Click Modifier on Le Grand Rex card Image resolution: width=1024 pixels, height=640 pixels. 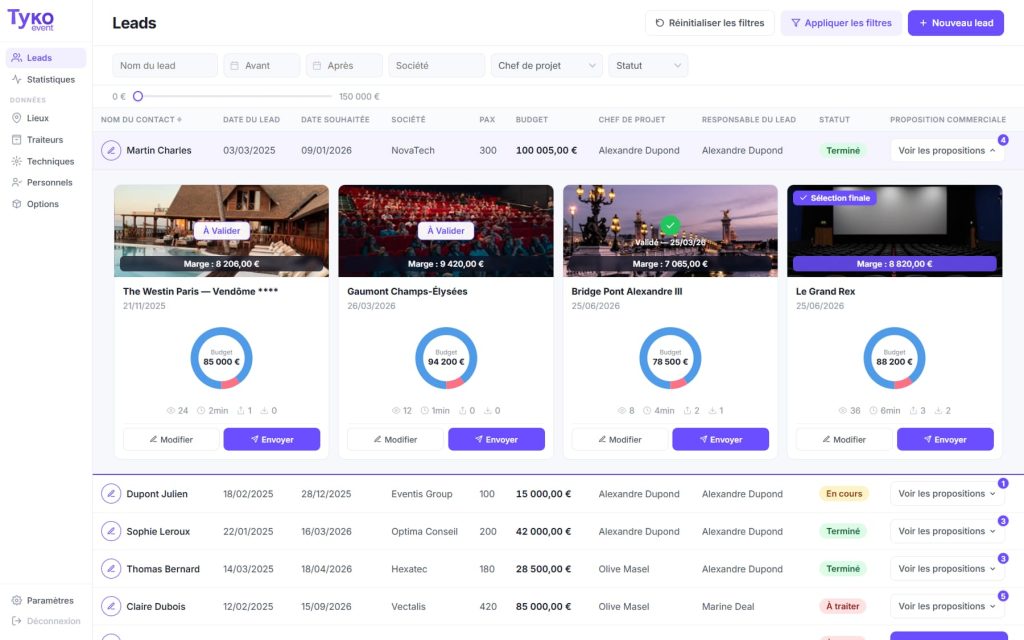pos(844,440)
